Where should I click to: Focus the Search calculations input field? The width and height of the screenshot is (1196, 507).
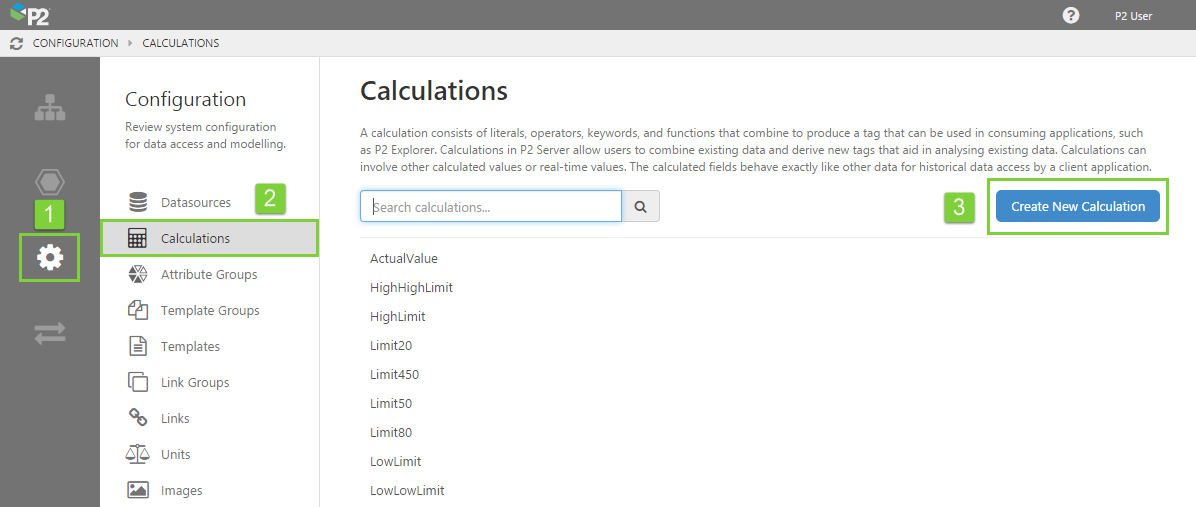pyautogui.click(x=491, y=207)
